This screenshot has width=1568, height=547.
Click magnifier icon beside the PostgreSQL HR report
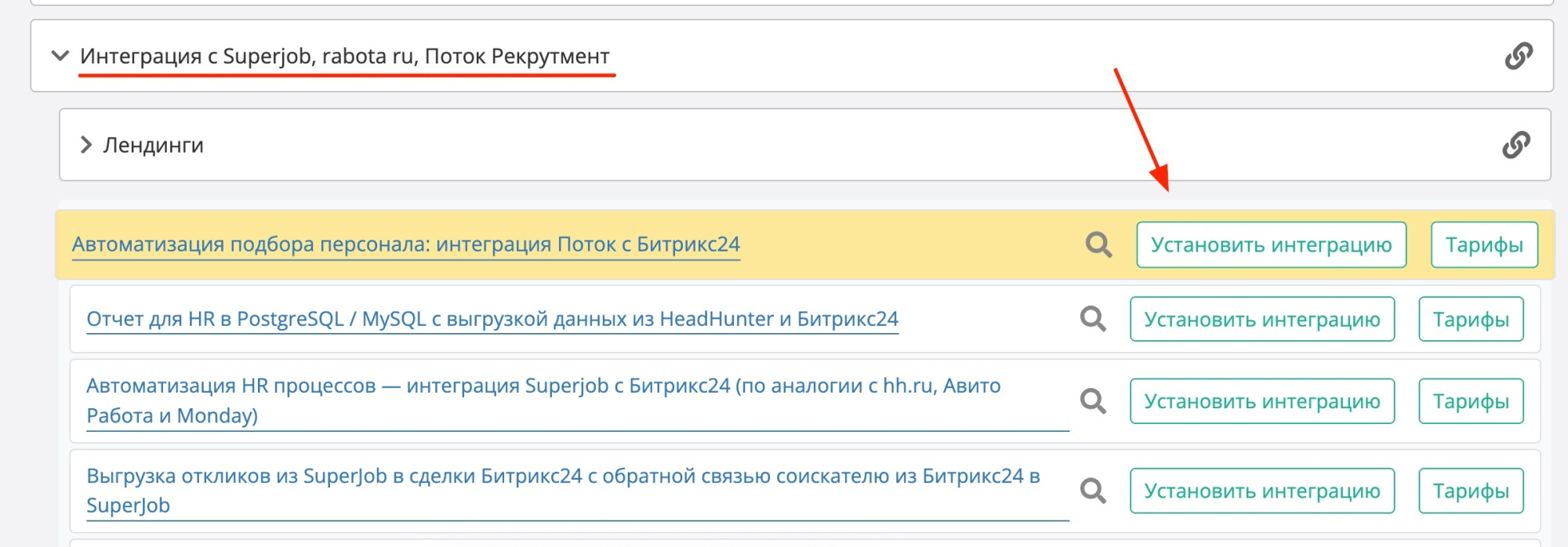(1093, 319)
